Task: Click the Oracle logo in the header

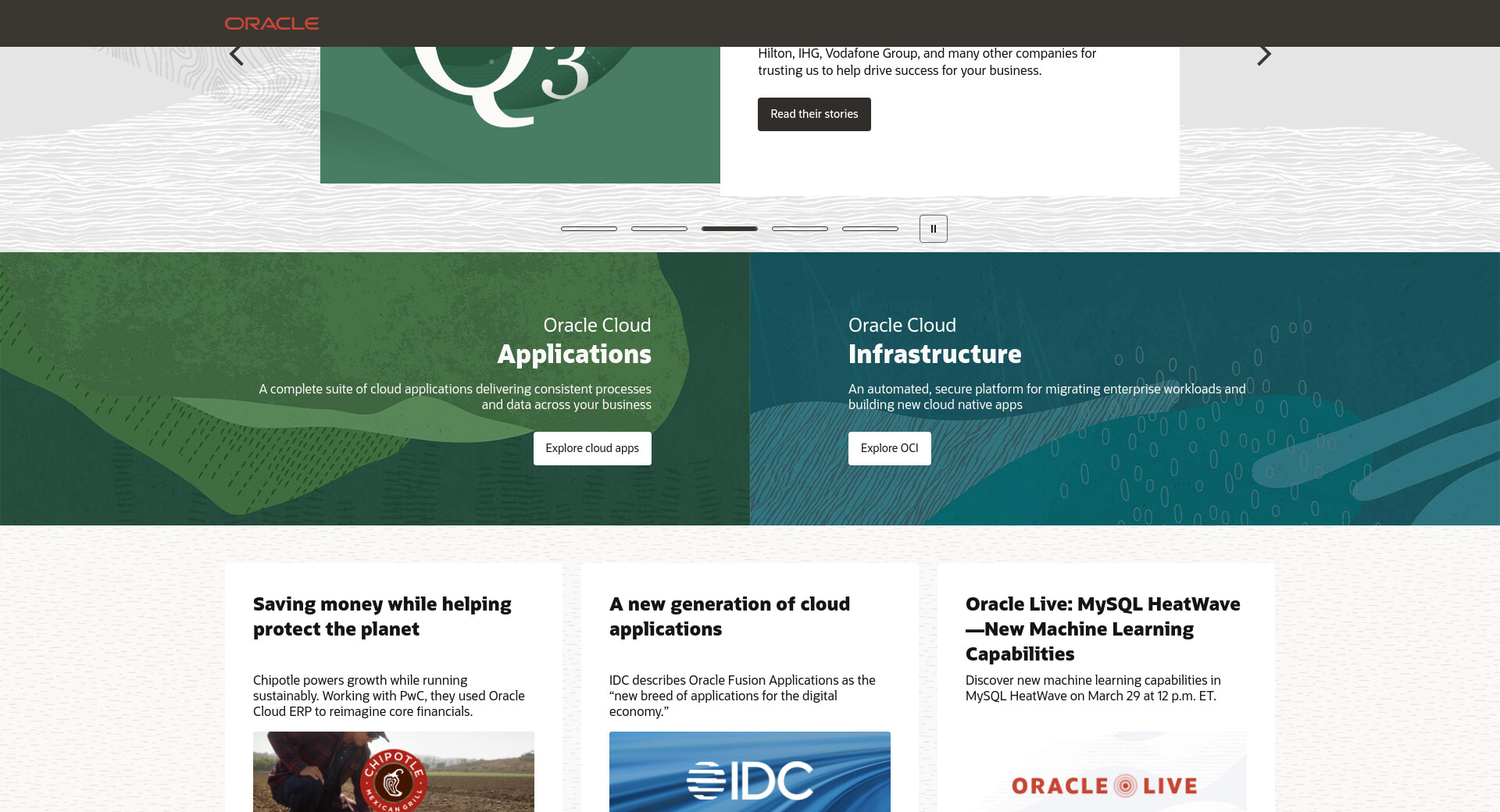Action: coord(272,23)
